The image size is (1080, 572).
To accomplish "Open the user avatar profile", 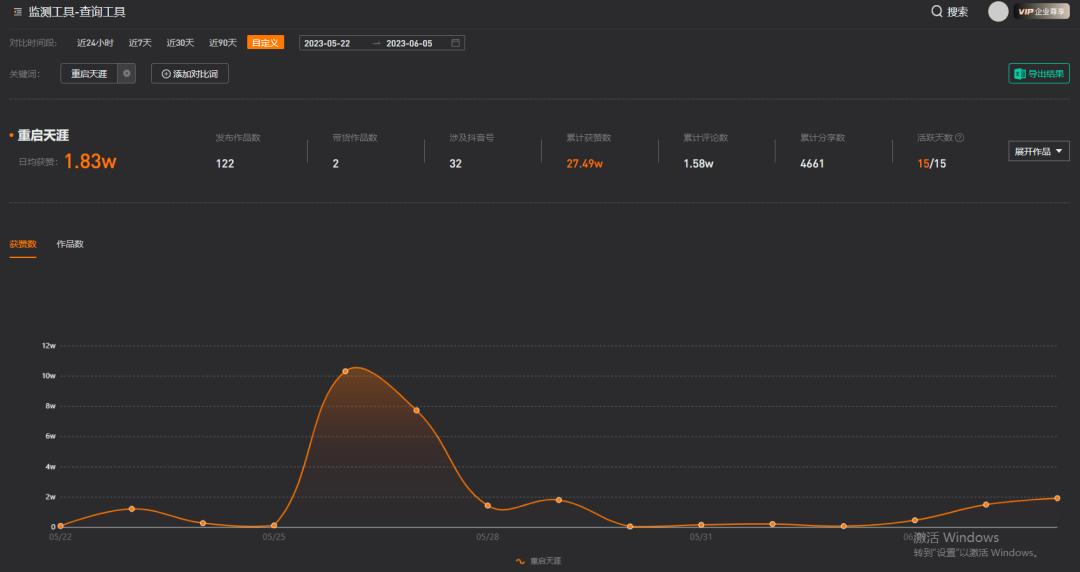I will (998, 12).
